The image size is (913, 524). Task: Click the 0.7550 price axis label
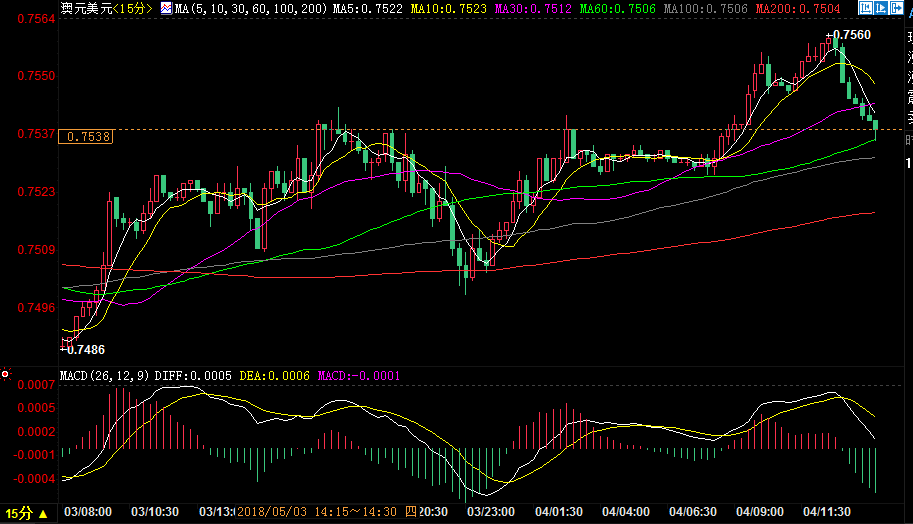coord(36,76)
